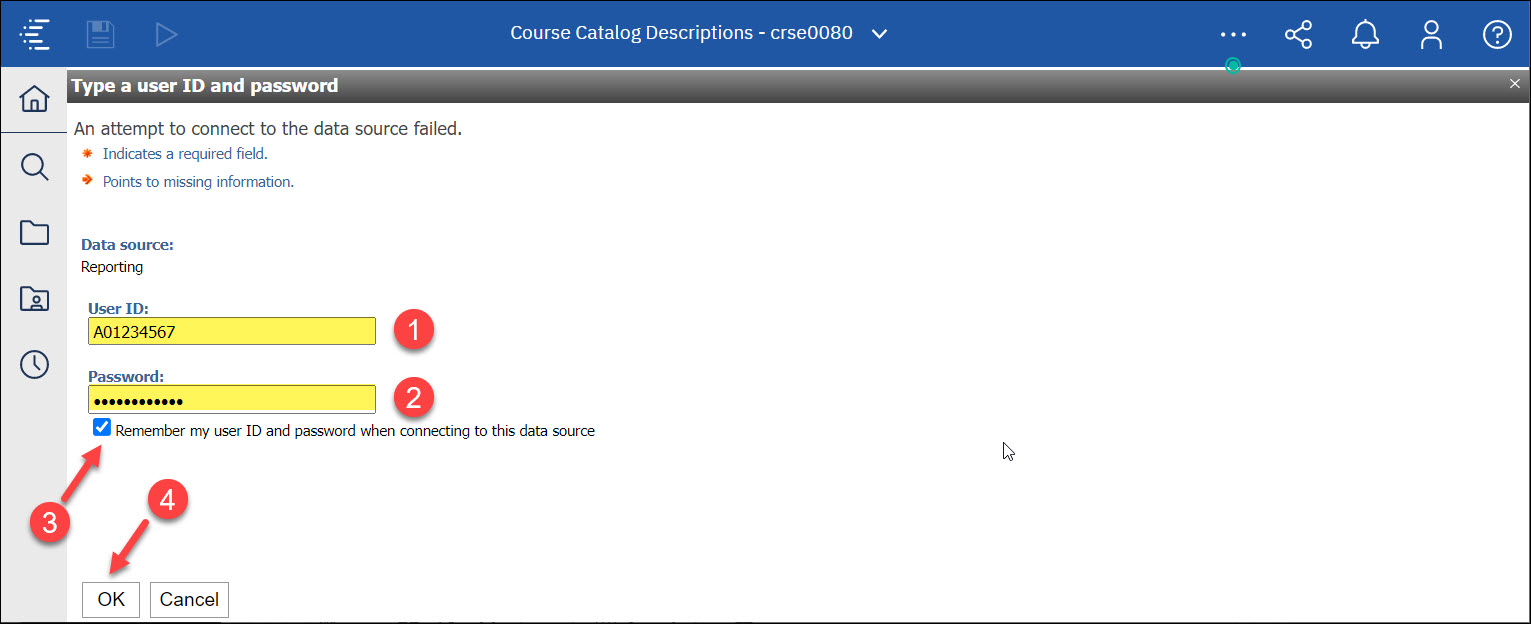Close the user ID and password dialog
This screenshot has height=624, width=1531.
tap(1514, 85)
